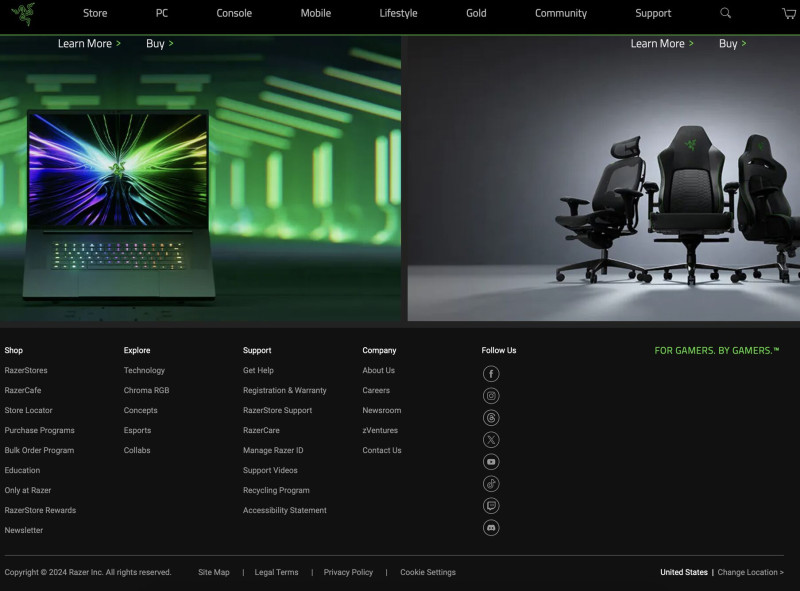The height and width of the screenshot is (591, 800).
Task: Open the Privacy Policy link
Action: 348,572
